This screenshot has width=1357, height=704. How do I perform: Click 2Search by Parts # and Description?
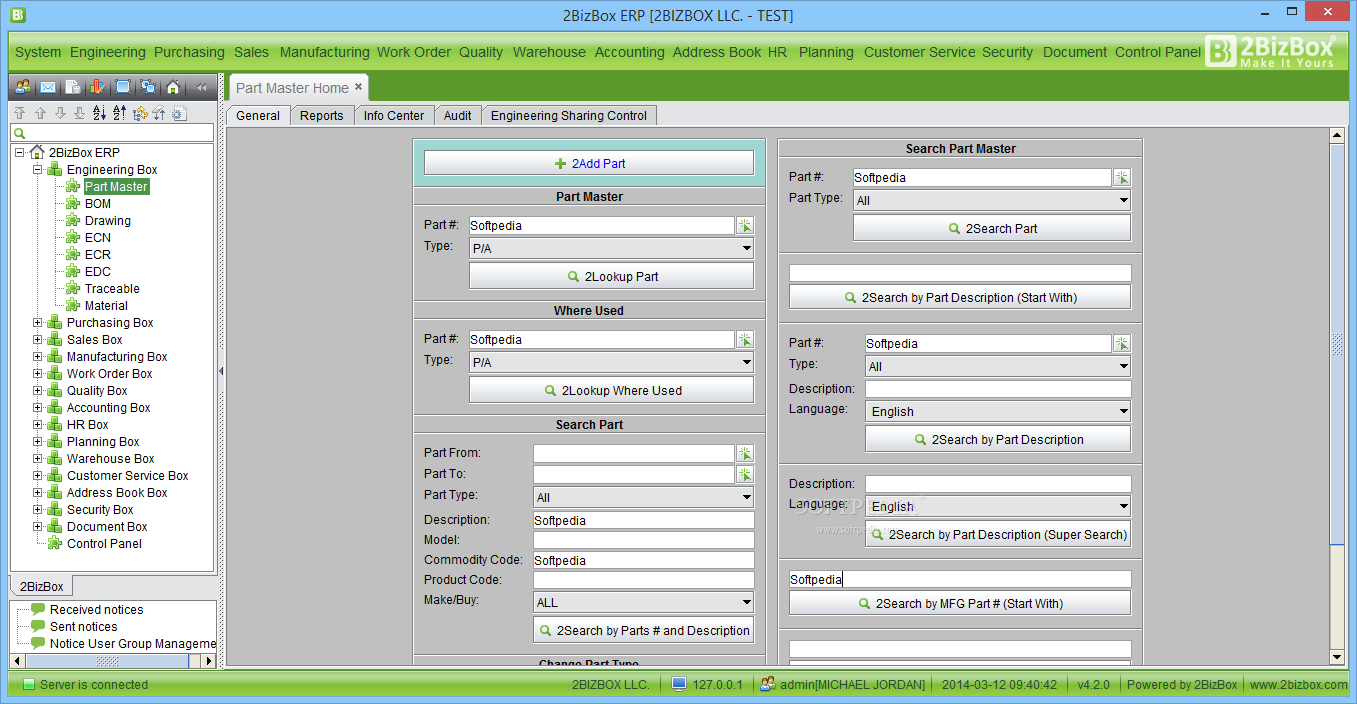click(643, 630)
